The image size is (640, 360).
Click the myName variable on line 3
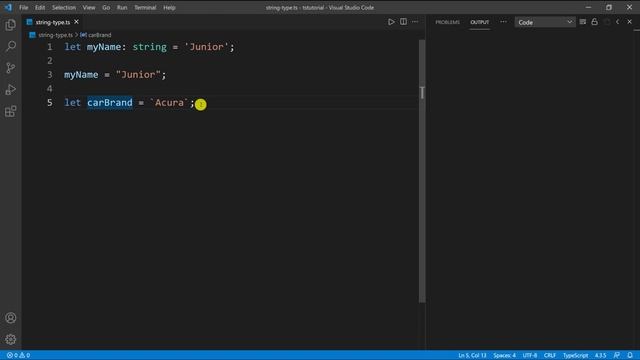coord(81,75)
